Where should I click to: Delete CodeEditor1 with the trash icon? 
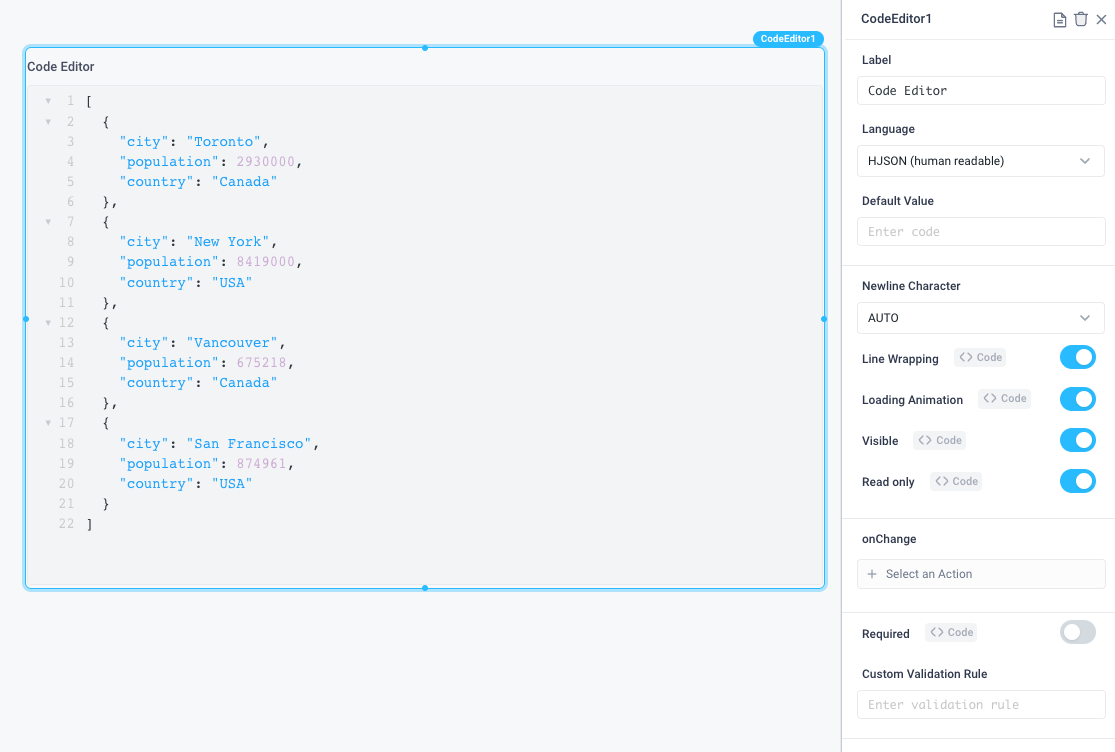pyautogui.click(x=1081, y=18)
